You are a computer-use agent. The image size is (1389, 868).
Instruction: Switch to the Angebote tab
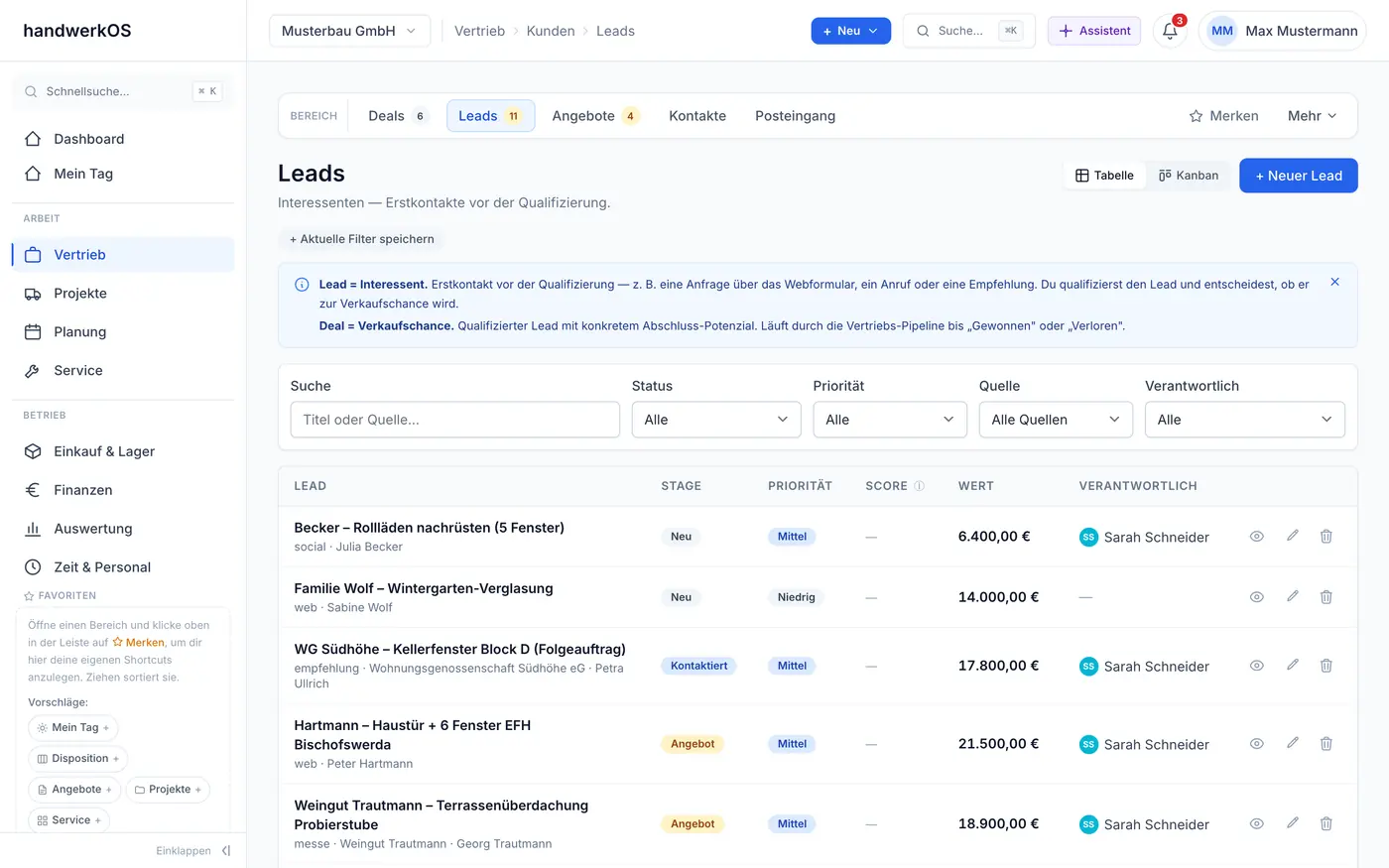[595, 116]
